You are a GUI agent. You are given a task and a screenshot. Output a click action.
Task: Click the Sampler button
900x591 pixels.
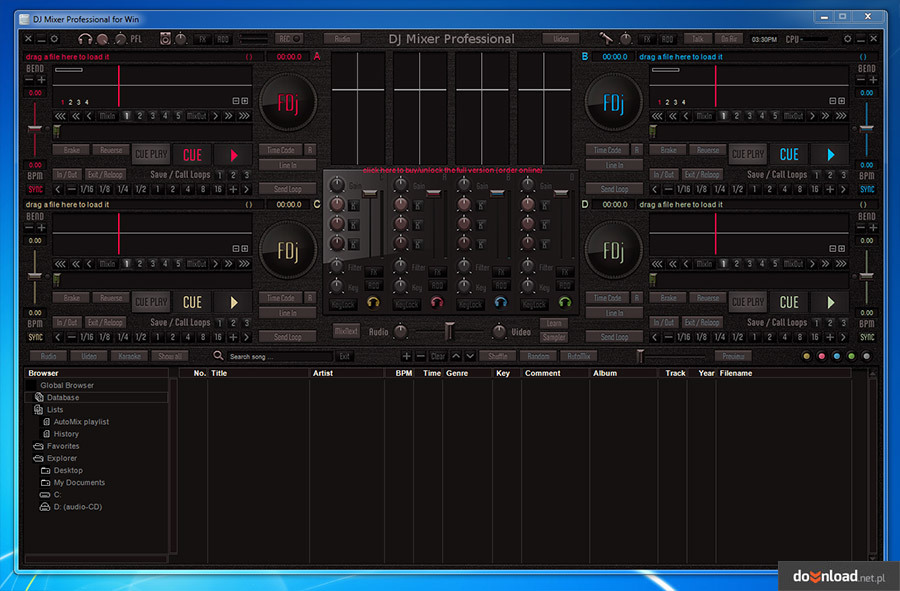[x=554, y=337]
